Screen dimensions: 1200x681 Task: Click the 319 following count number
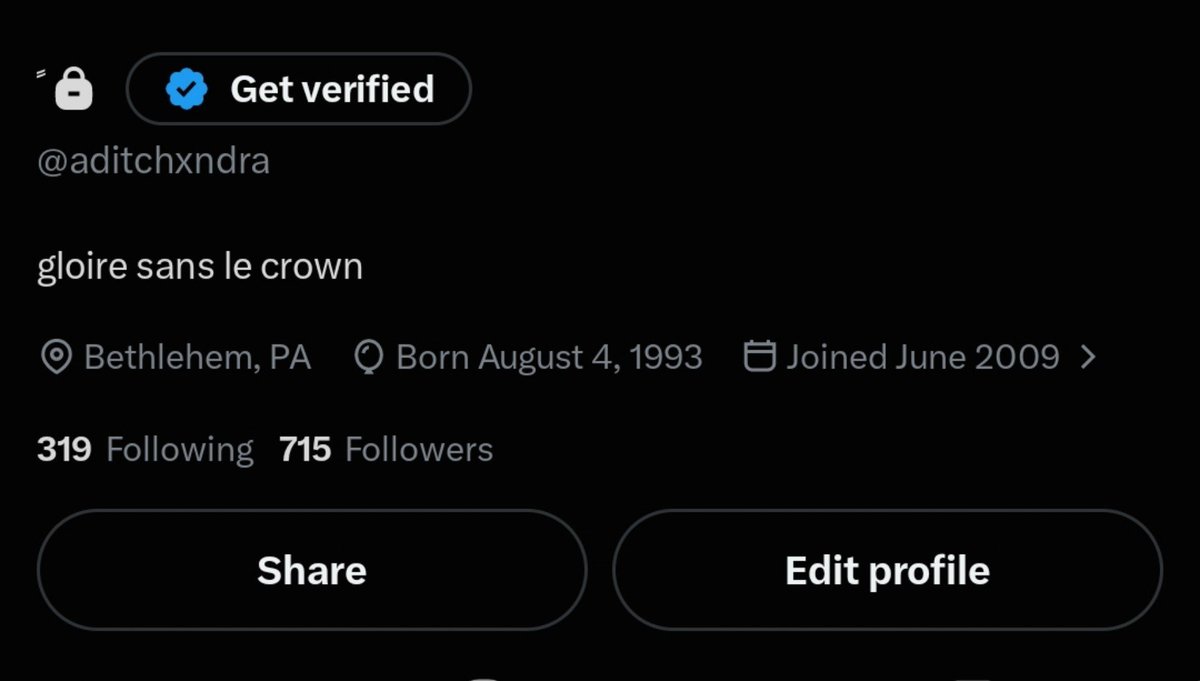click(x=64, y=449)
